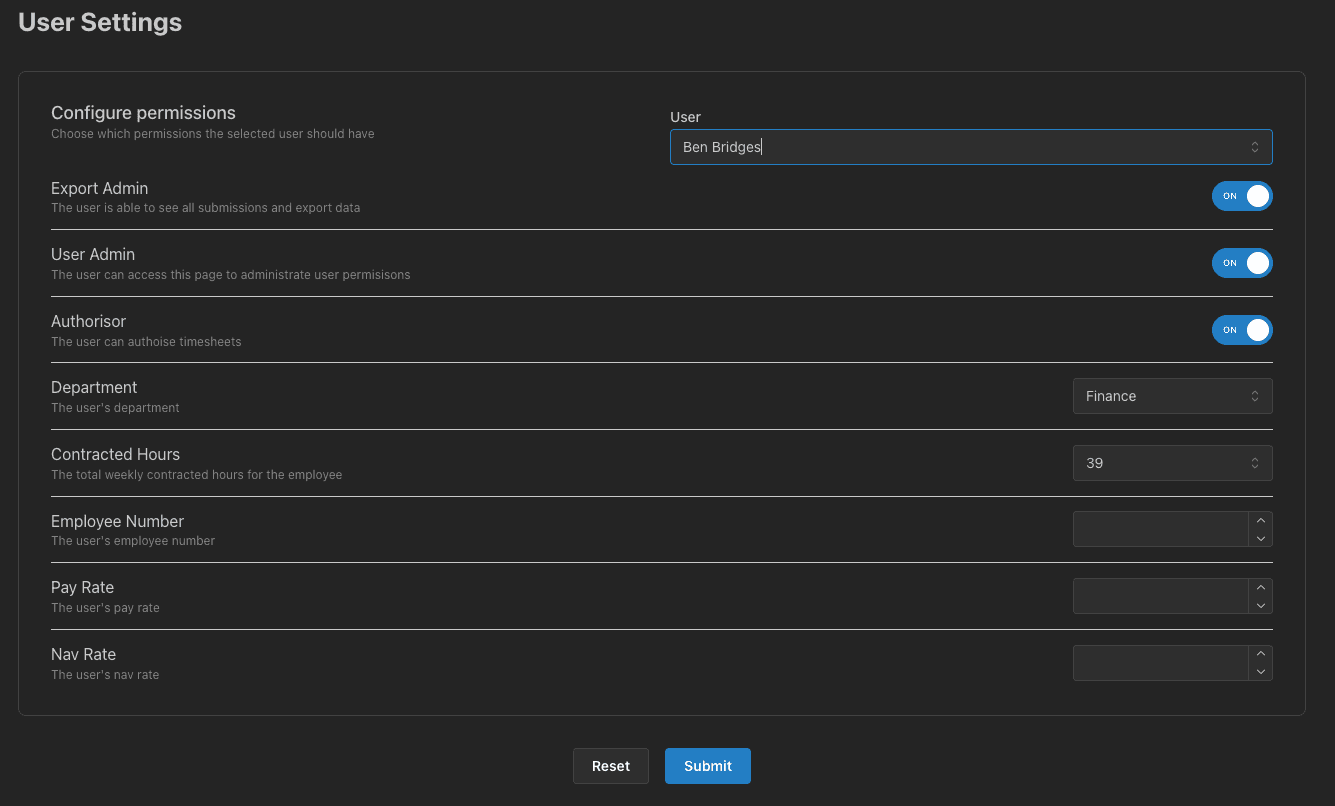Click the up arrow on Employee Number

point(1261,520)
